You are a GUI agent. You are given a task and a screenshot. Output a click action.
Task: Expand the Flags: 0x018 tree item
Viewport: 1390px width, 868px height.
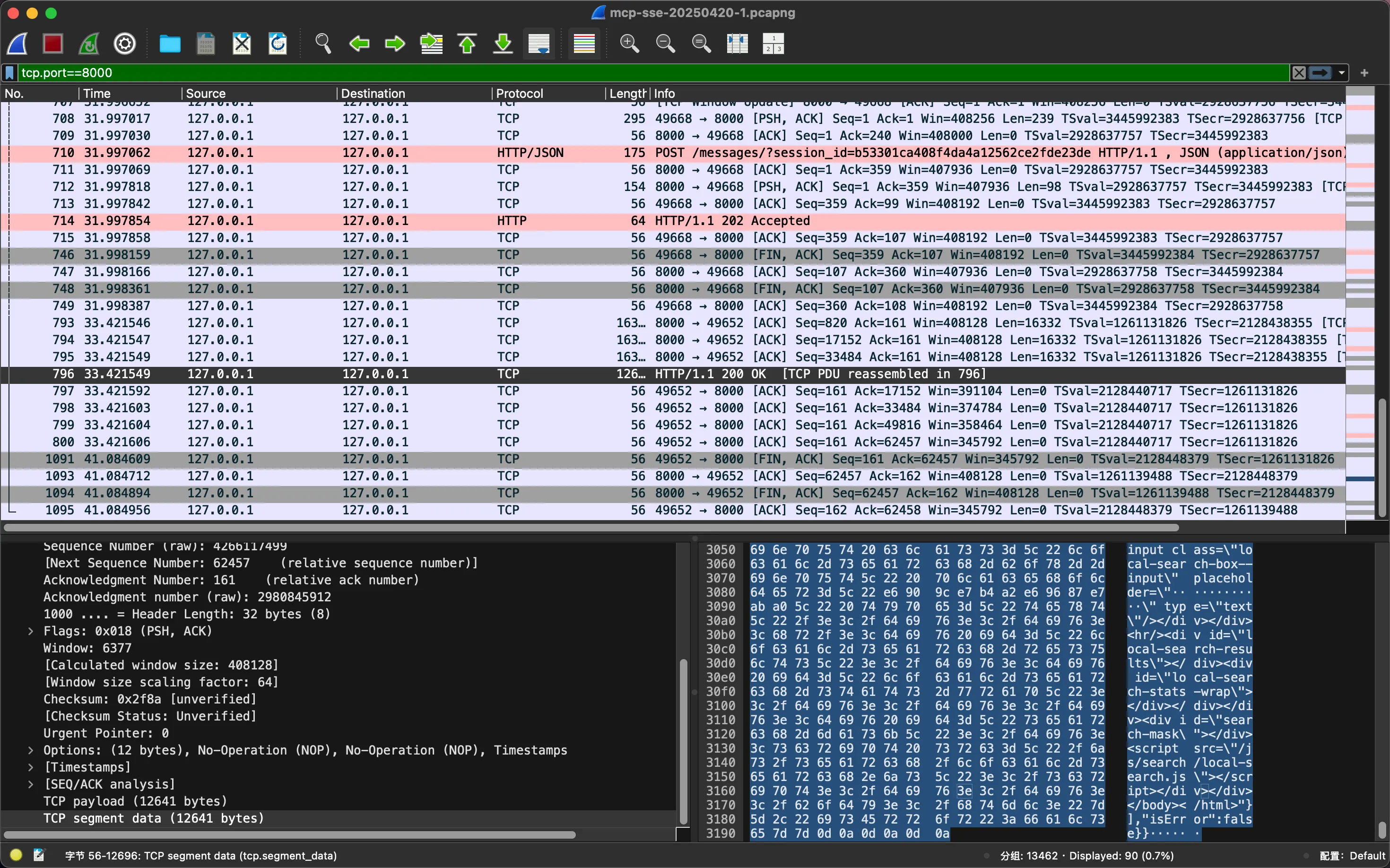pos(30,631)
